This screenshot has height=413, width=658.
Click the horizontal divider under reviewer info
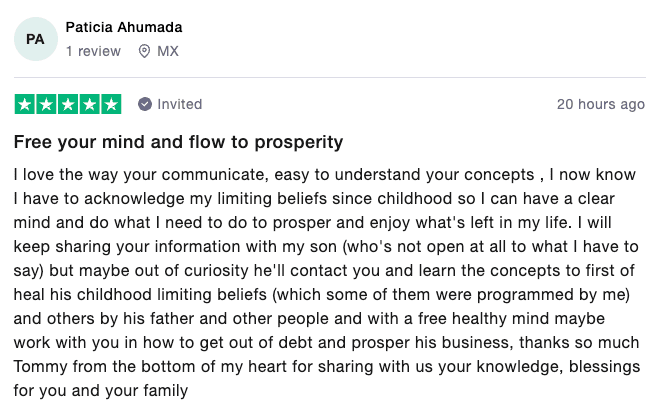[329, 77]
